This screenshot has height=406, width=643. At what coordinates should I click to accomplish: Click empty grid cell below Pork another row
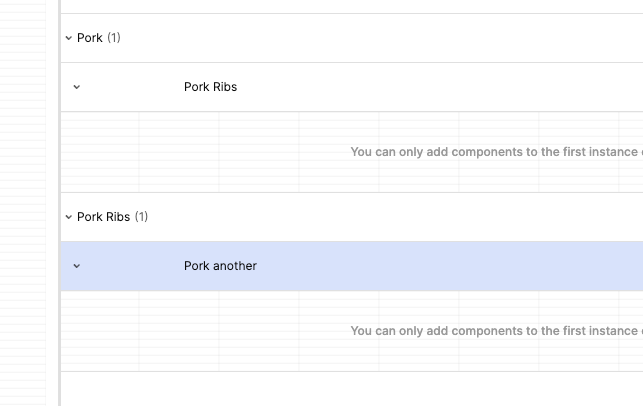point(180,331)
